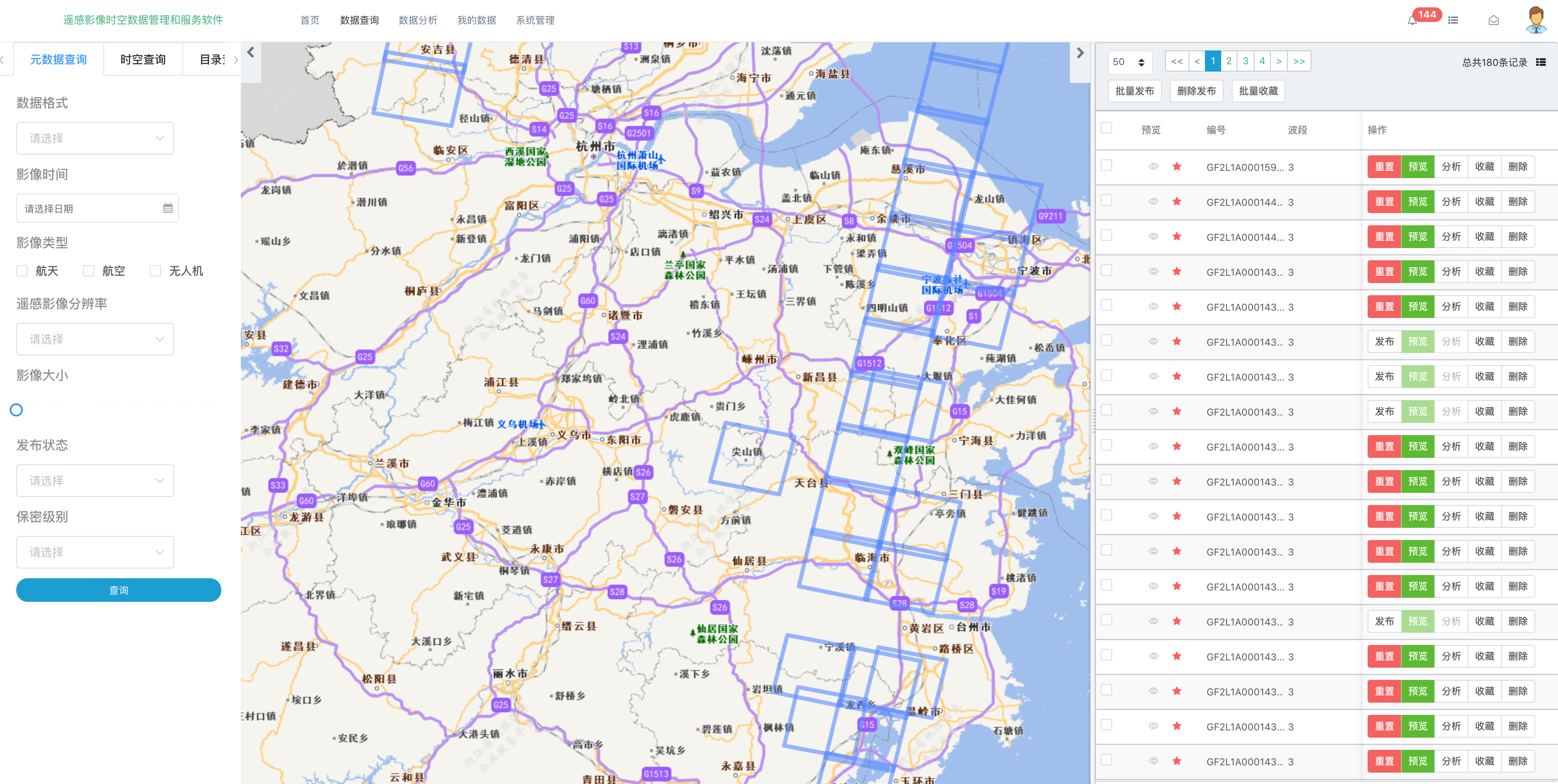Check the 无人机 checkbox

tap(155, 271)
